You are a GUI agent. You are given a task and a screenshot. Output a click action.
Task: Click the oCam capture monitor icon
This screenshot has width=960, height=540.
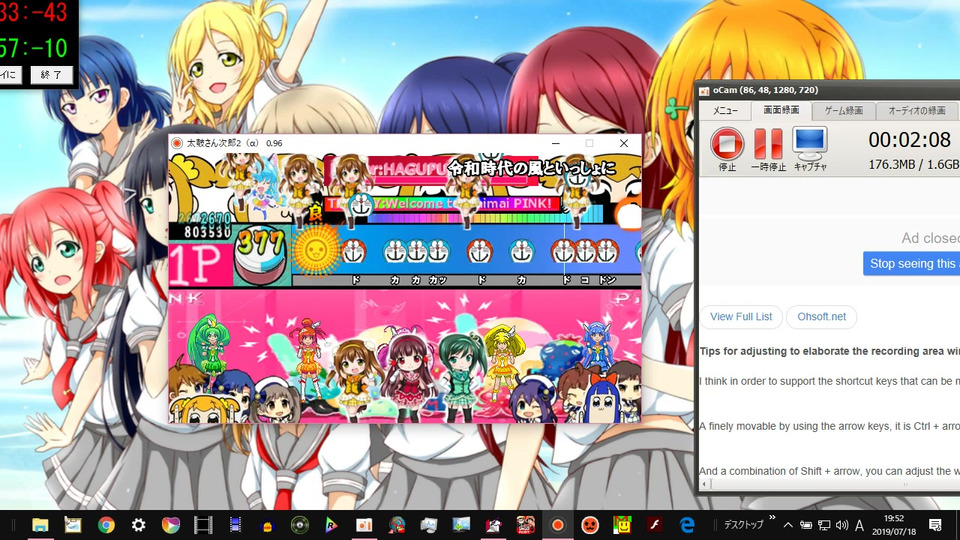[809, 143]
